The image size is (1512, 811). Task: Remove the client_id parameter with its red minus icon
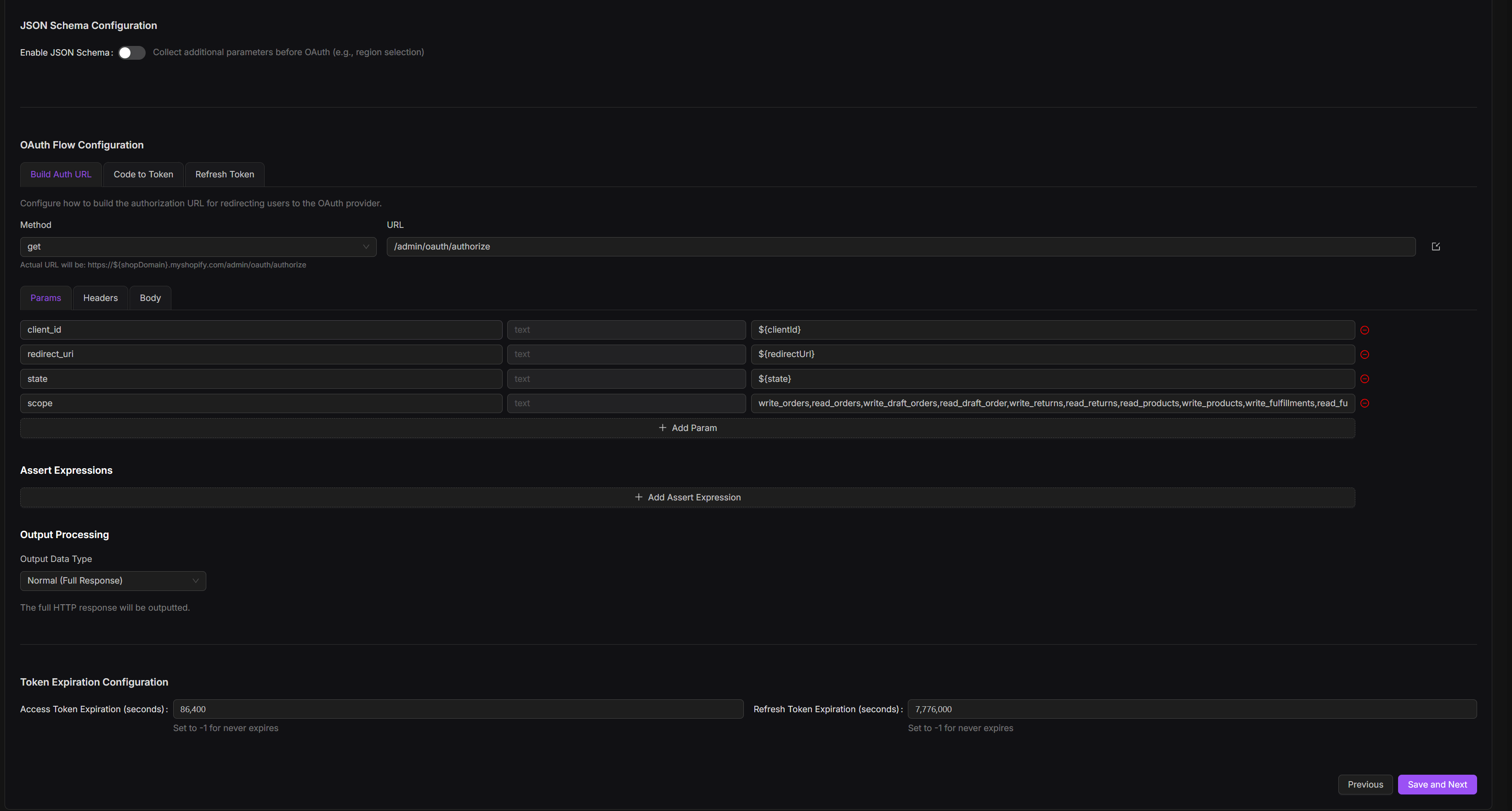[x=1365, y=330]
